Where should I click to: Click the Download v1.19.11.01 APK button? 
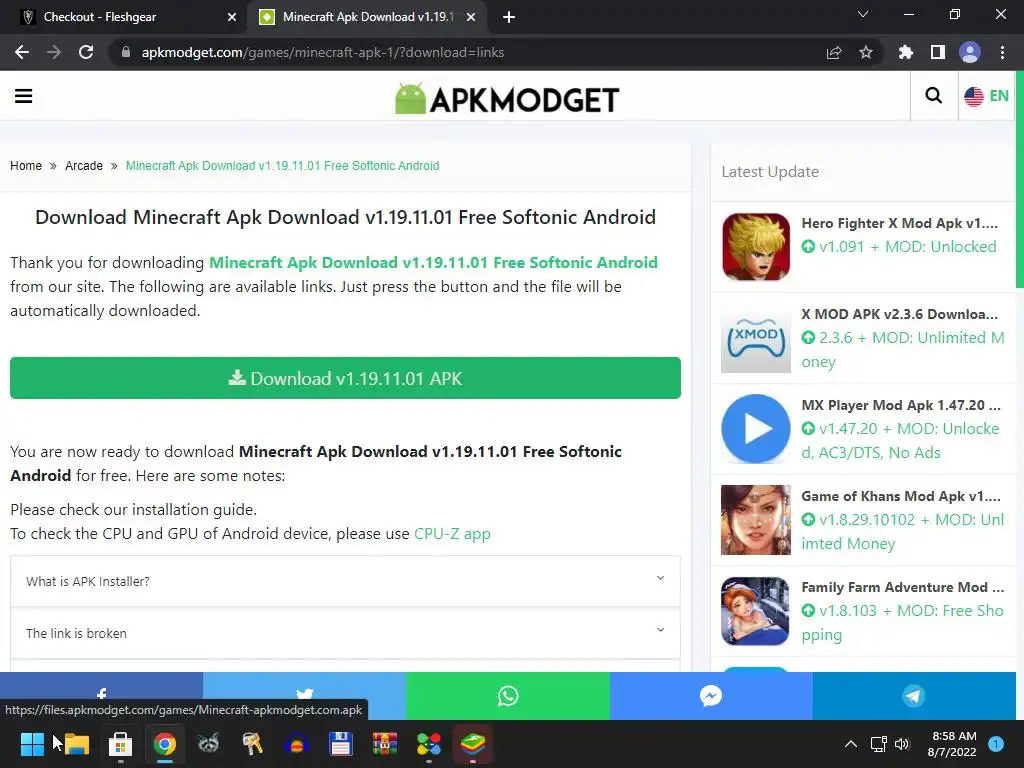[345, 378]
